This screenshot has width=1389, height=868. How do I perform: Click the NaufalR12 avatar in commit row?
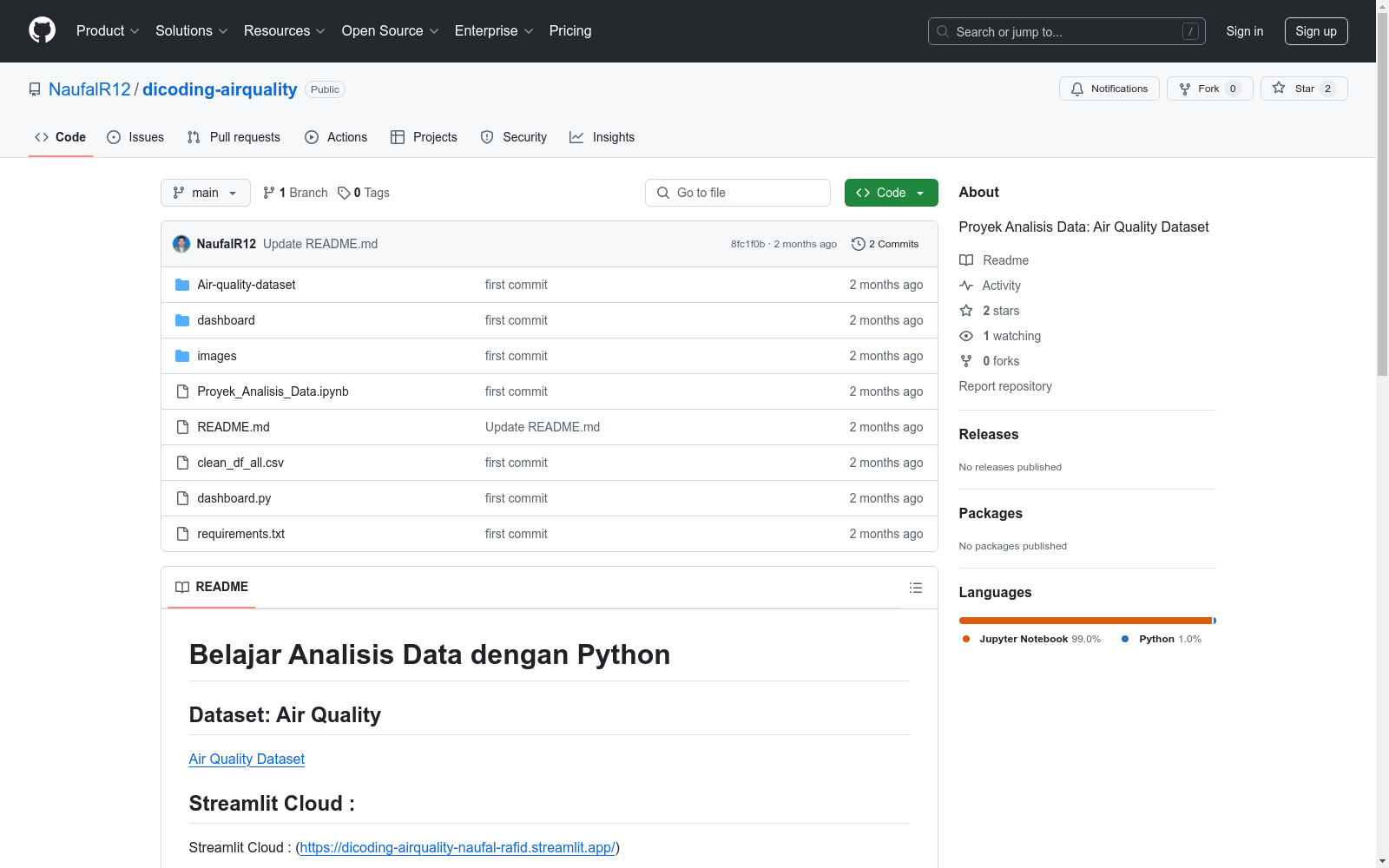[181, 244]
